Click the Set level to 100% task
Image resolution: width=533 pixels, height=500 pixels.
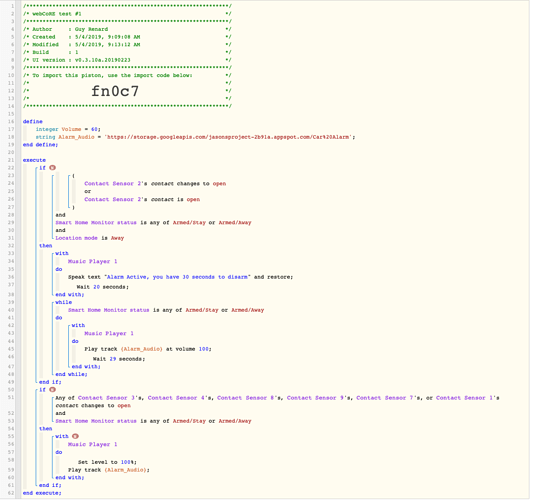(107, 462)
